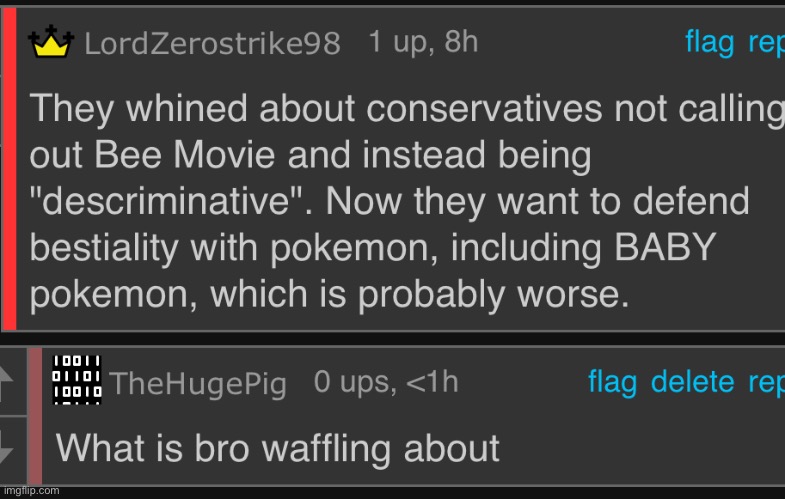Viewport: 785px width, 499px height.
Task: Click the word 'descriminative' in the comment
Action: 167,201
